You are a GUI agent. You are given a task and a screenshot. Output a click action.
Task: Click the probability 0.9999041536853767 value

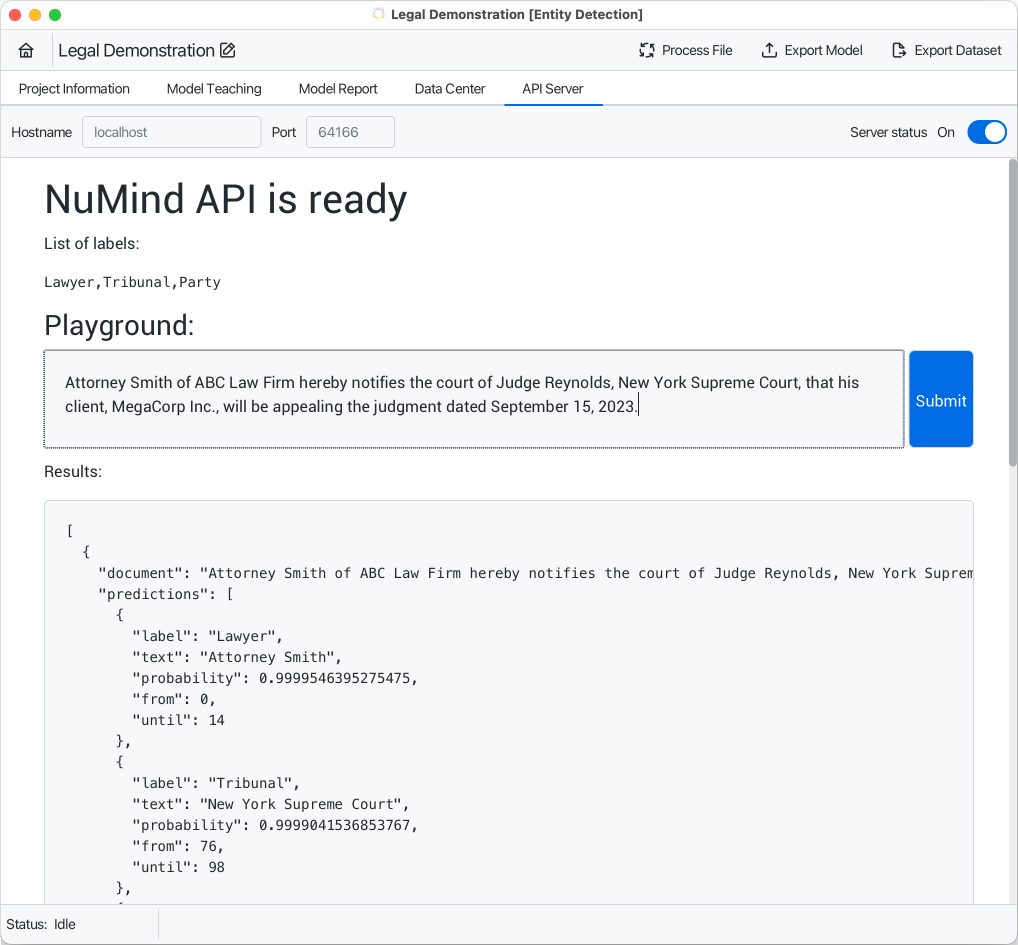(x=334, y=825)
